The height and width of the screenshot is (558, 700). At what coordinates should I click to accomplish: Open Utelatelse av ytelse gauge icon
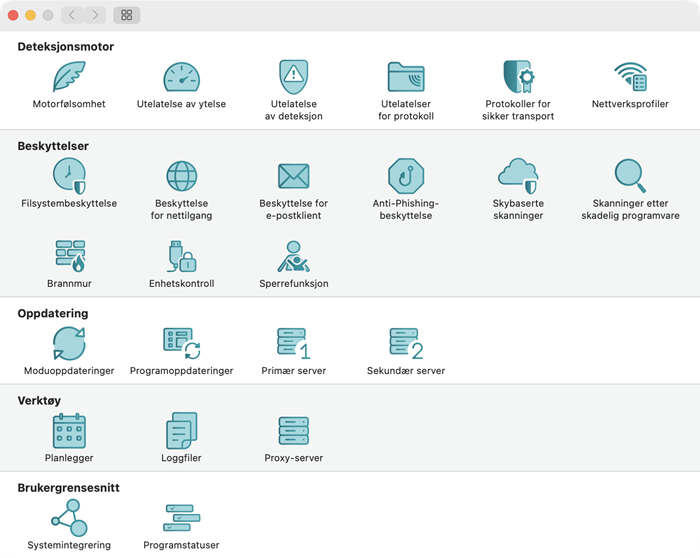coord(181,77)
